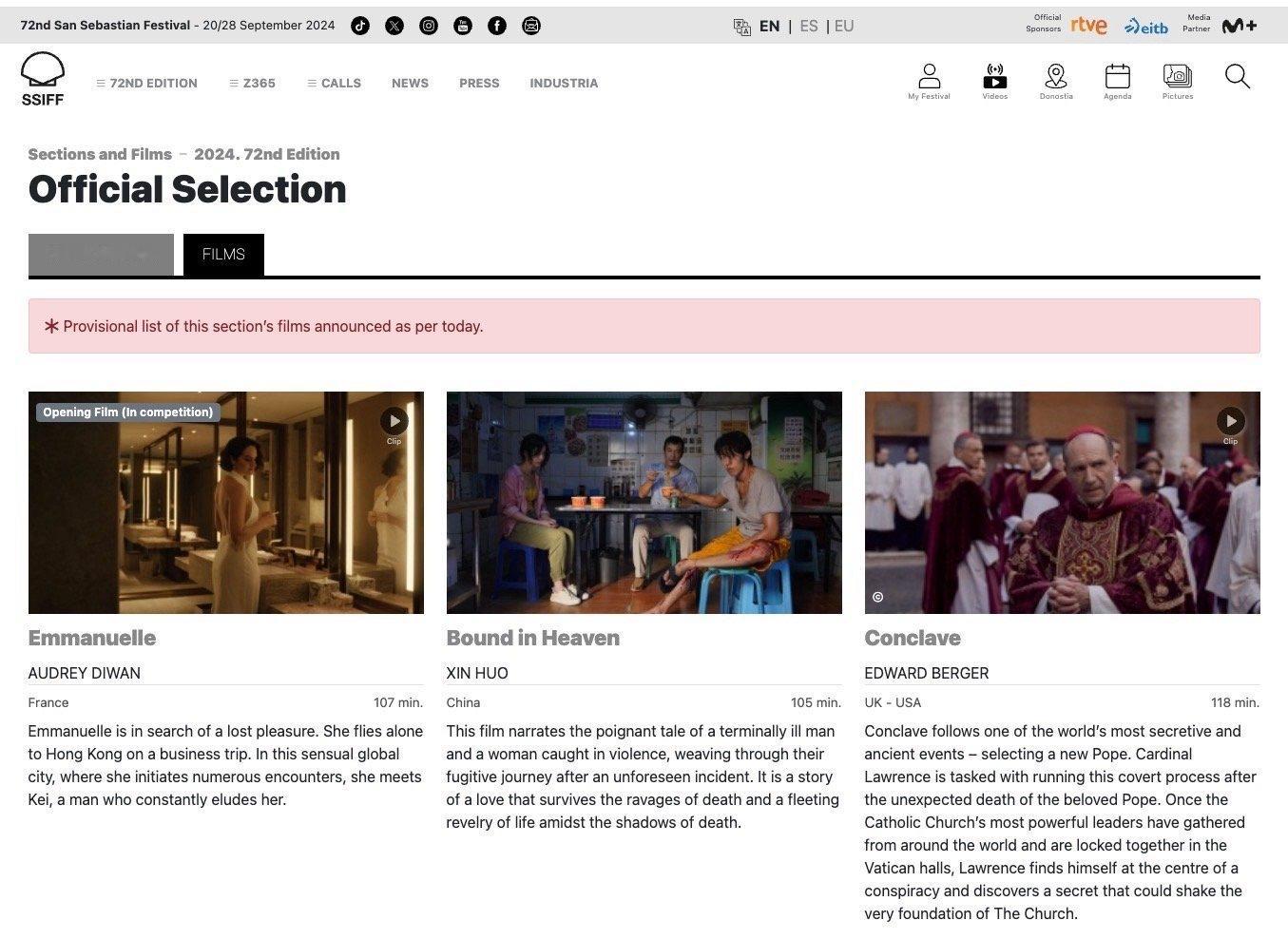Click director name EDWARD BERGER
The image size is (1288, 939).
click(927, 673)
